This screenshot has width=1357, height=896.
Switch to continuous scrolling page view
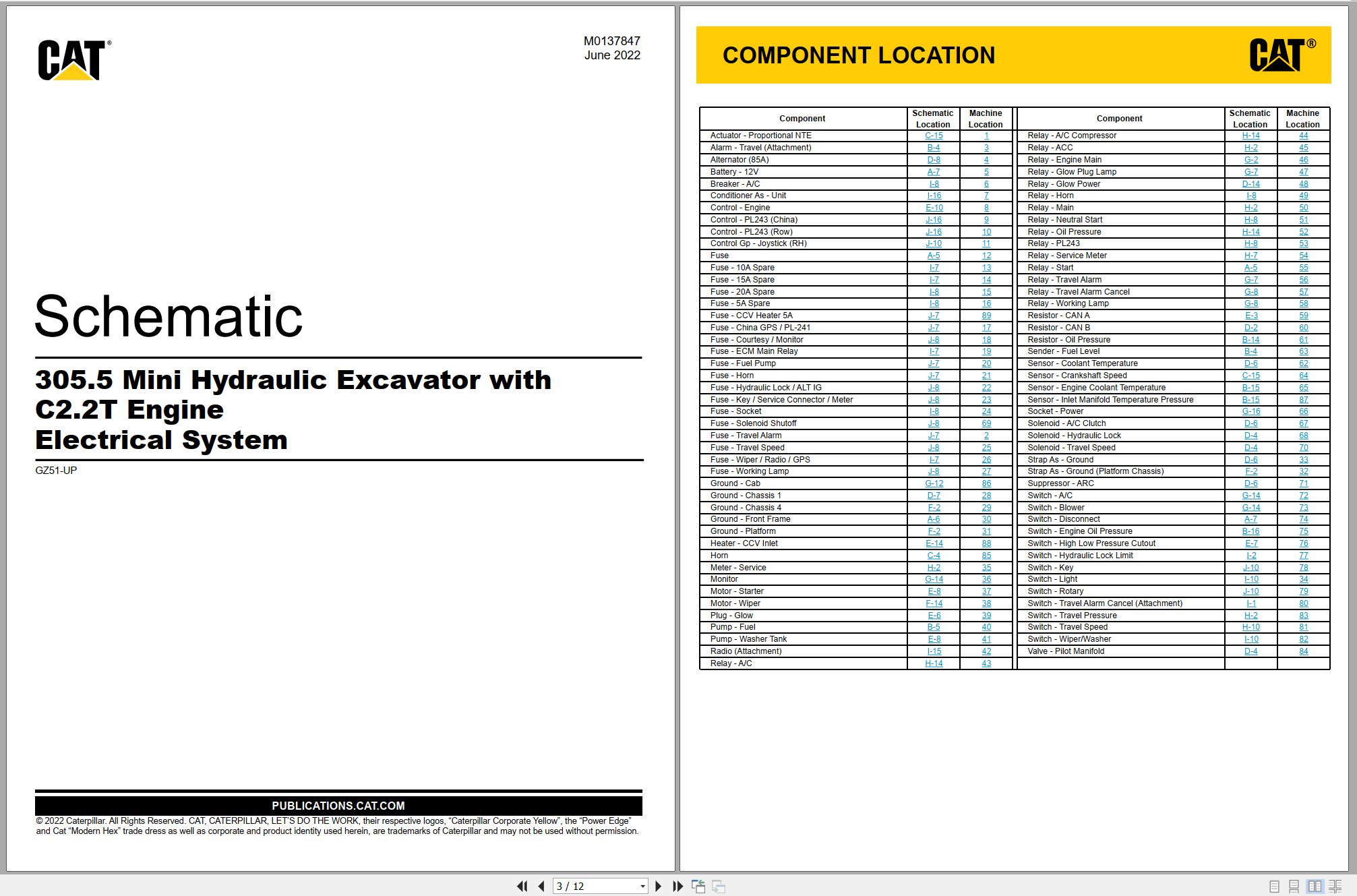[1294, 887]
